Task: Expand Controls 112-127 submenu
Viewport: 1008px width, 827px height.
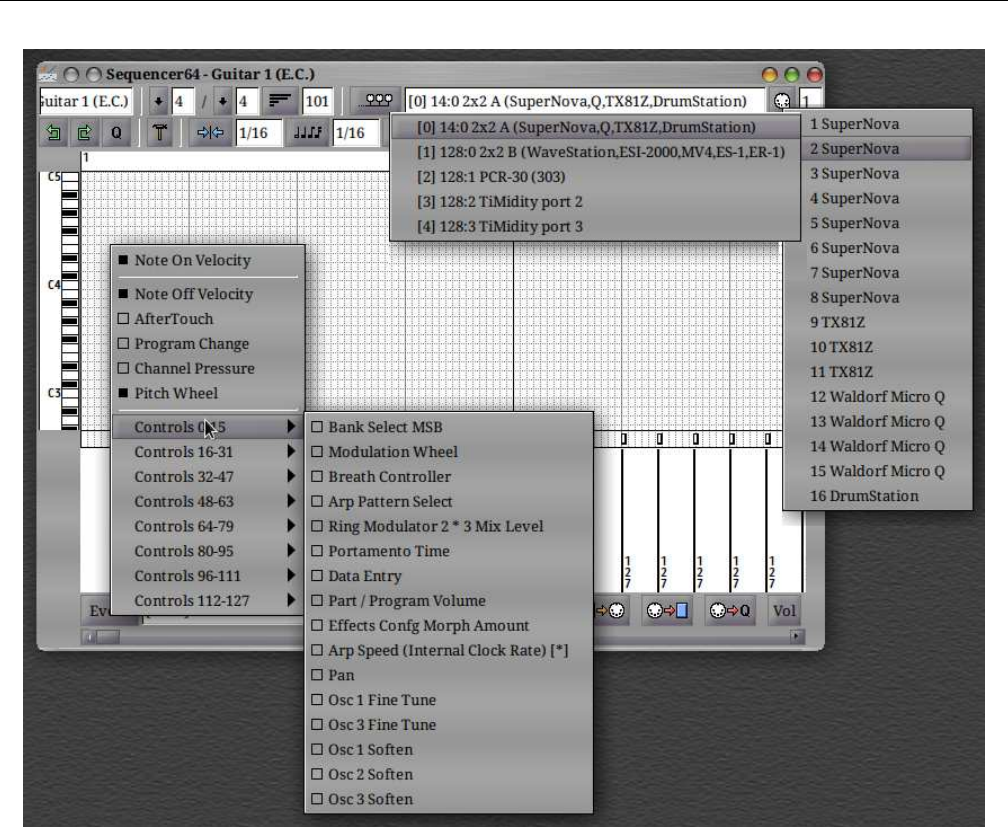Action: [x=208, y=601]
